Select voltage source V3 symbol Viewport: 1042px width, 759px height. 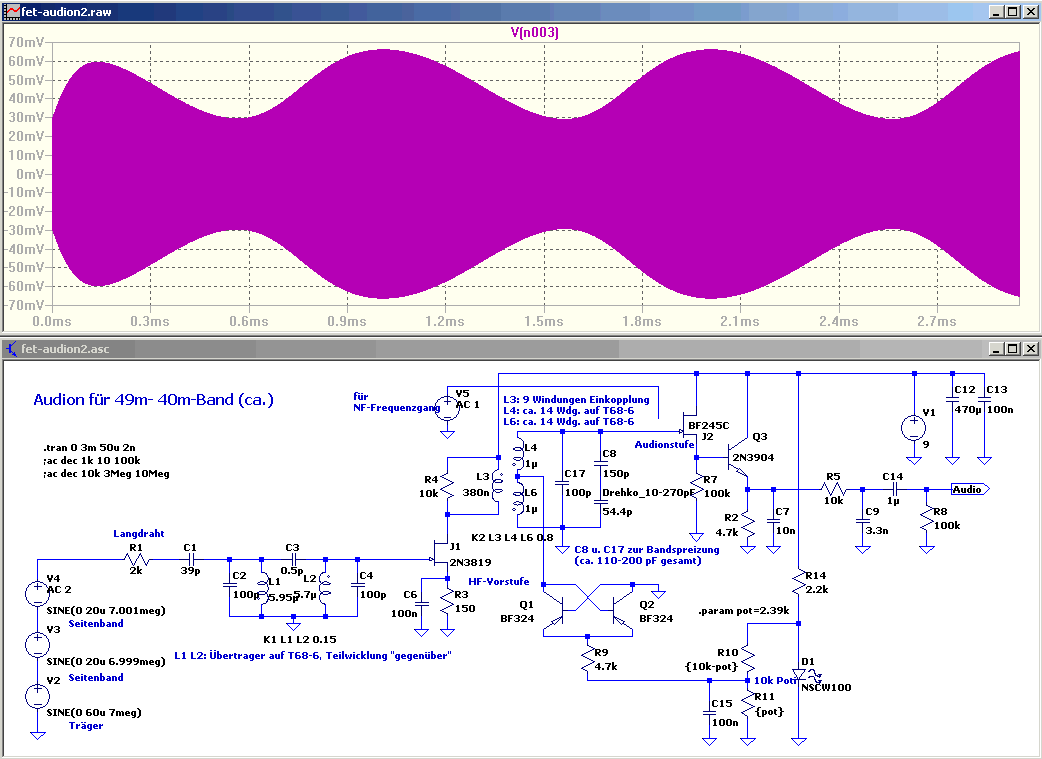click(37, 645)
